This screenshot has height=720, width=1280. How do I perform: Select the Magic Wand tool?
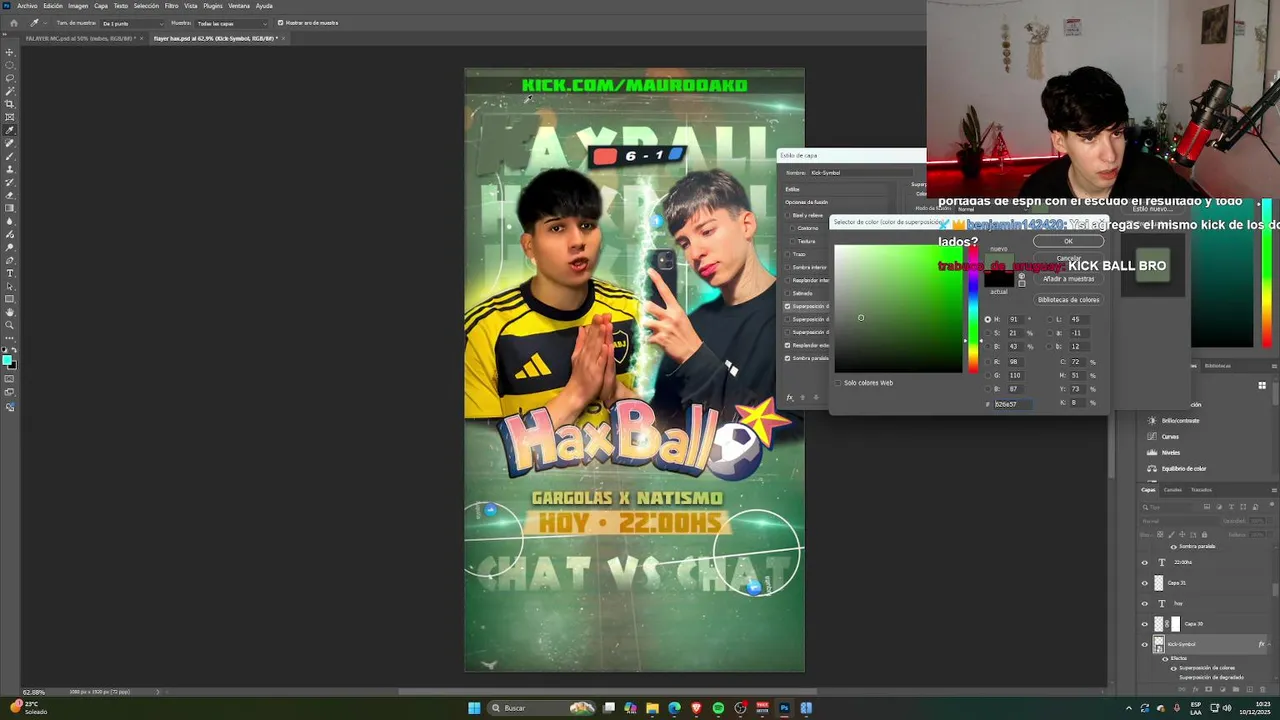[10, 91]
